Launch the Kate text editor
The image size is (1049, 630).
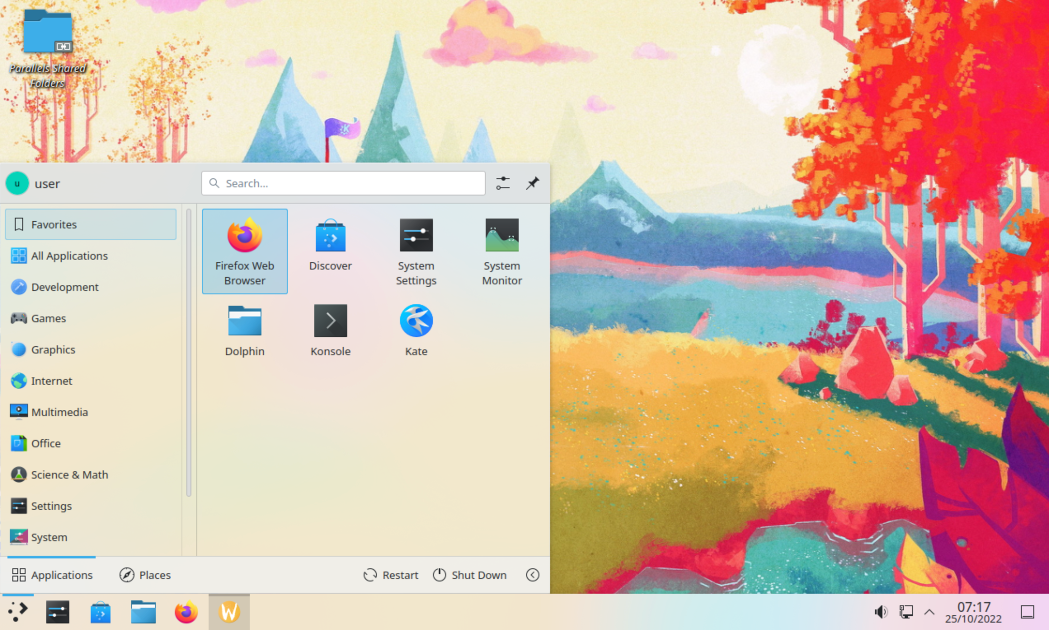(416, 330)
